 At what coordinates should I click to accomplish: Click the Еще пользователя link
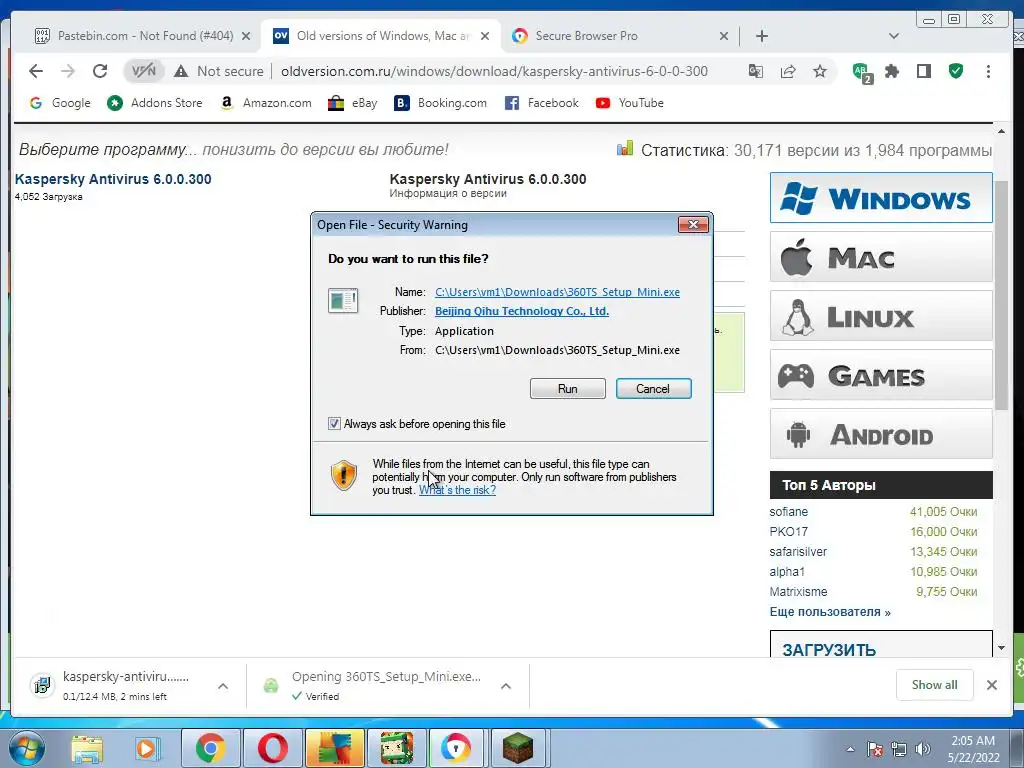pyautogui.click(x=829, y=612)
